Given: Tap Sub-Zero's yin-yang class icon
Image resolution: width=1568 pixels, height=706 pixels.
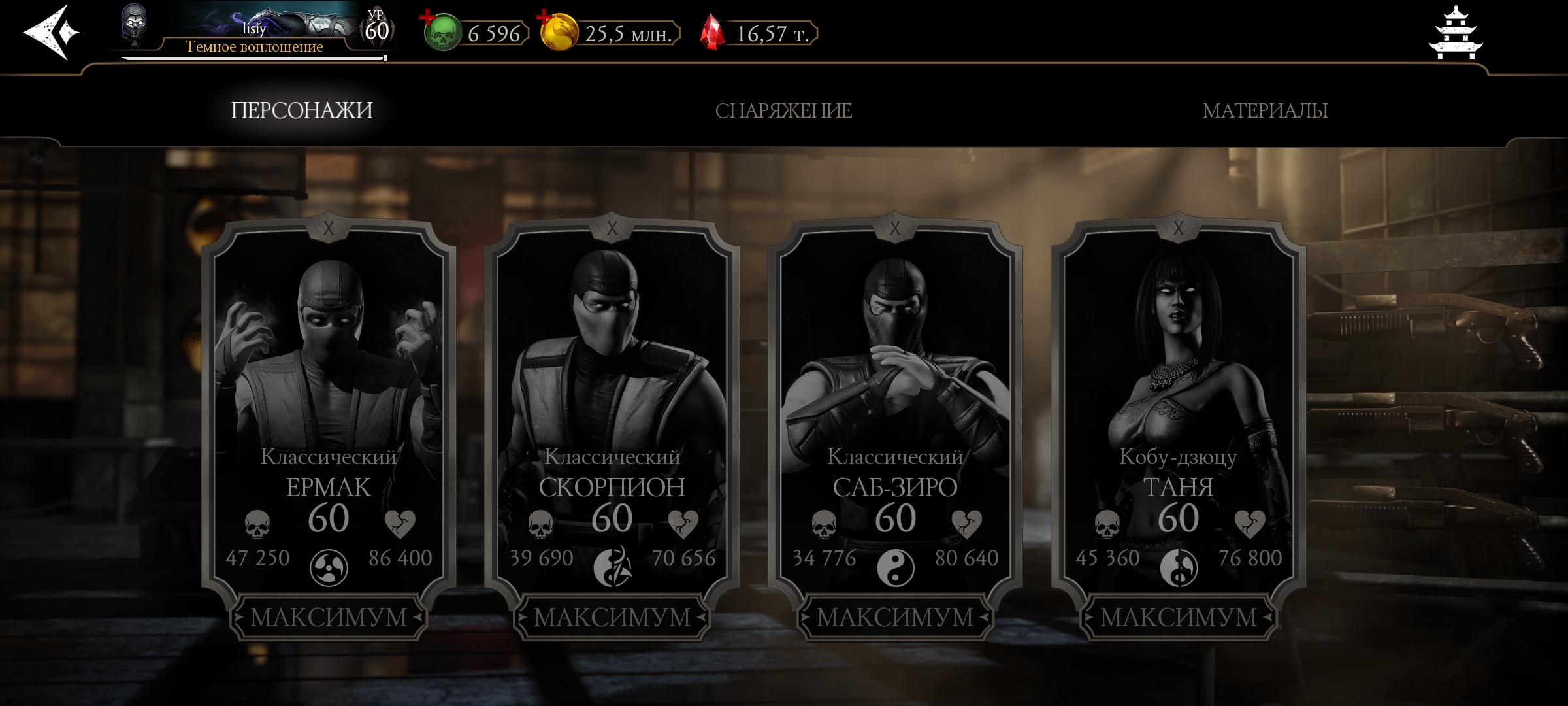Looking at the screenshot, I should coord(895,567).
